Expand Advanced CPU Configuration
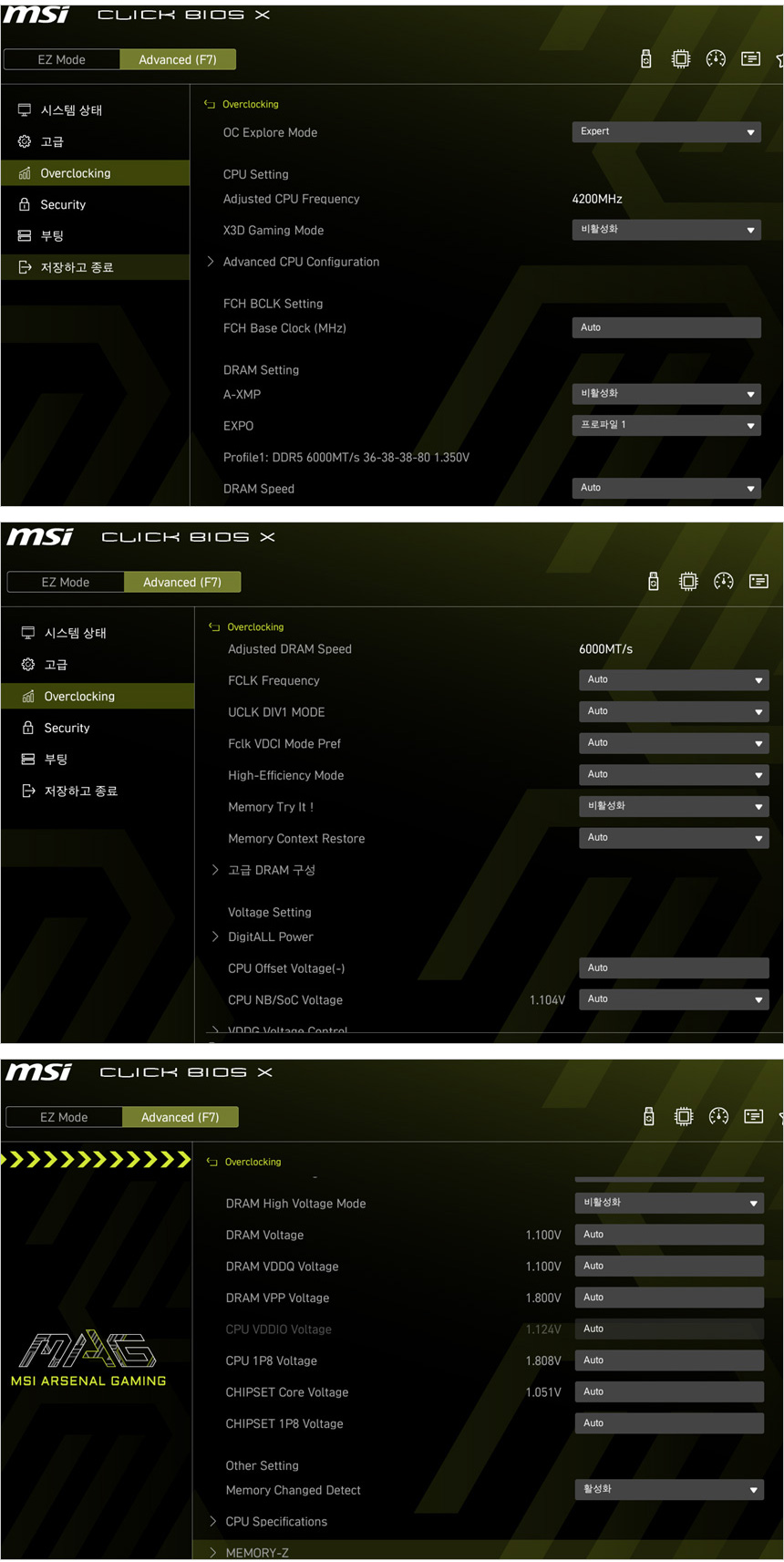Screen dimensions: 784x1562 [x=301, y=262]
